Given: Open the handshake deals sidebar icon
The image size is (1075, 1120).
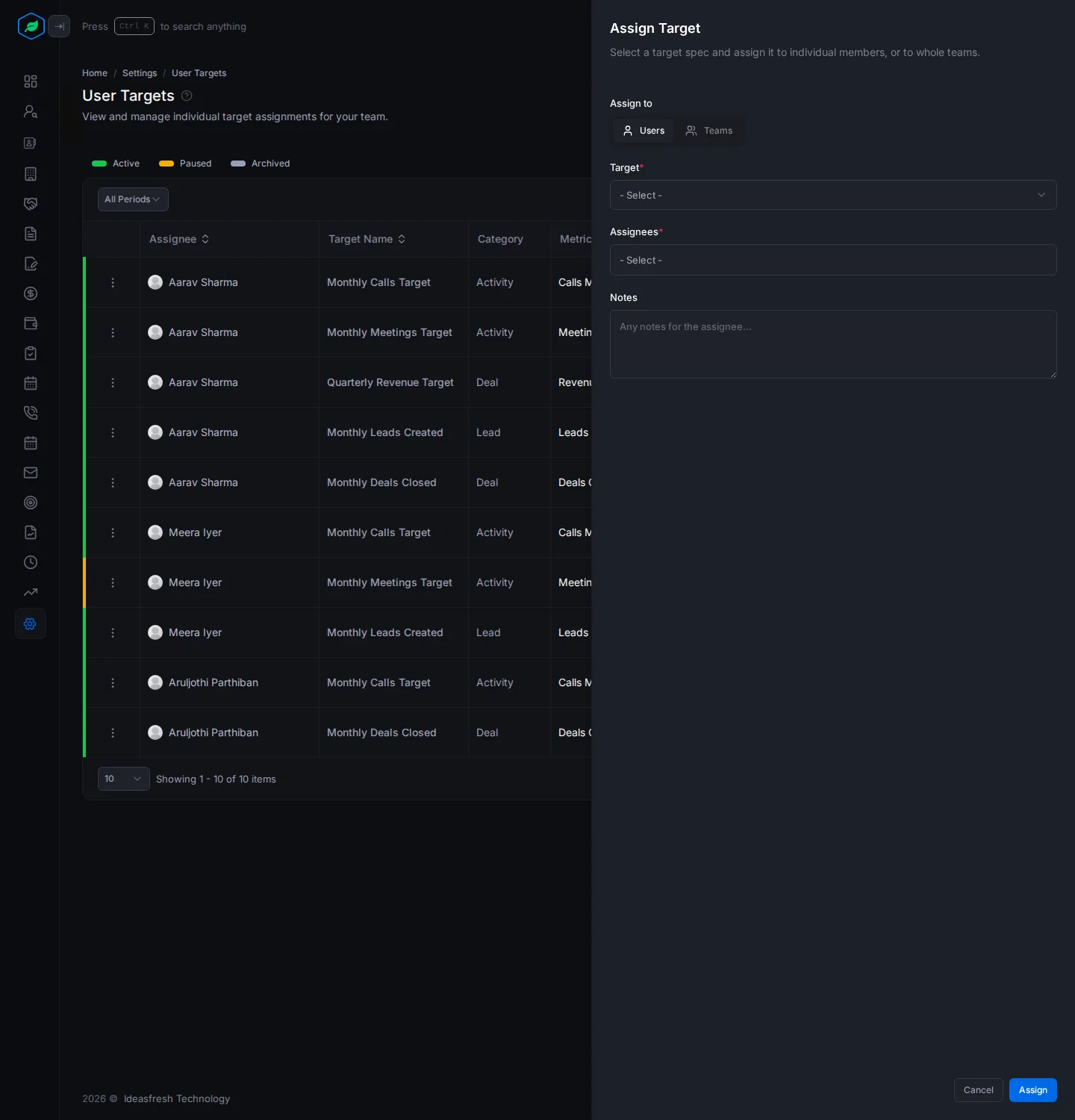Looking at the screenshot, I should (31, 204).
